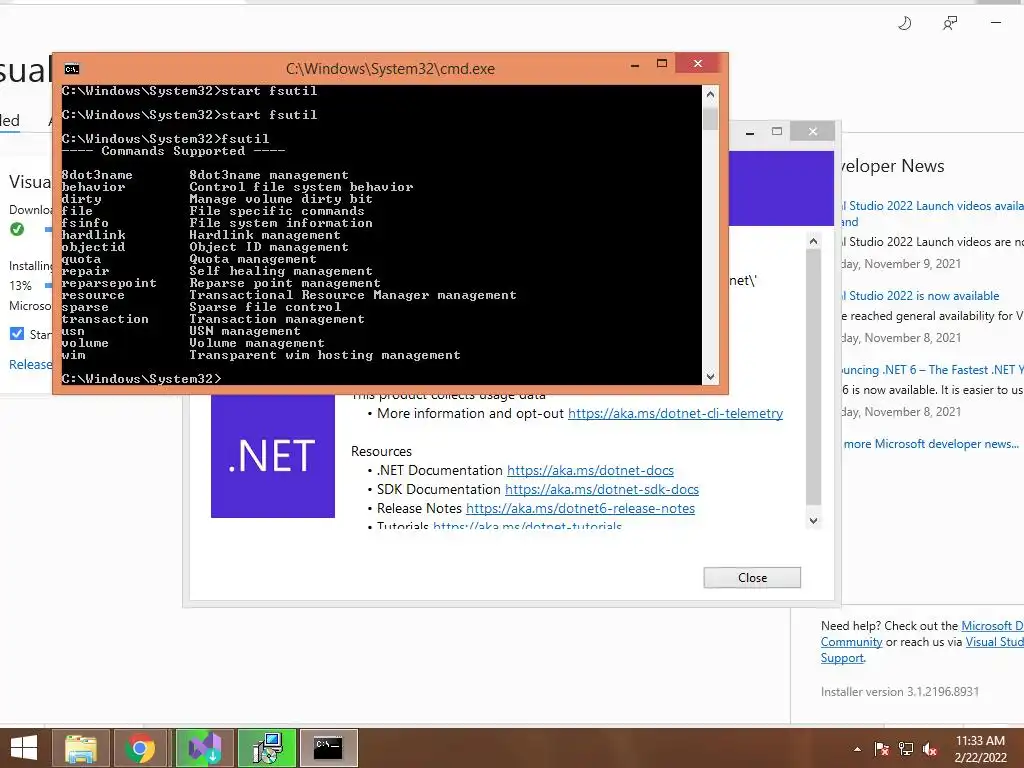
Task: Click the green check download status icon
Action: [x=18, y=229]
